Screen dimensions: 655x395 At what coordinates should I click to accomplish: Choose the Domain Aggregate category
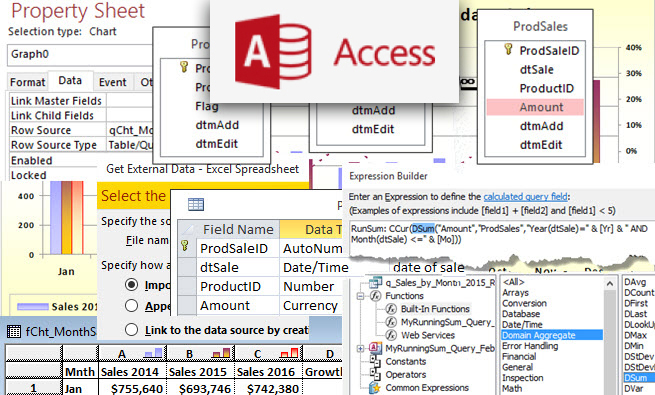click(x=551, y=335)
